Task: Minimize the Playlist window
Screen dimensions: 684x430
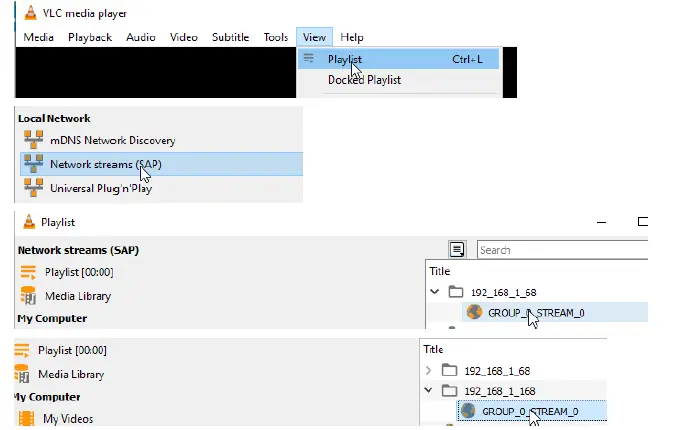Action: [x=602, y=222]
